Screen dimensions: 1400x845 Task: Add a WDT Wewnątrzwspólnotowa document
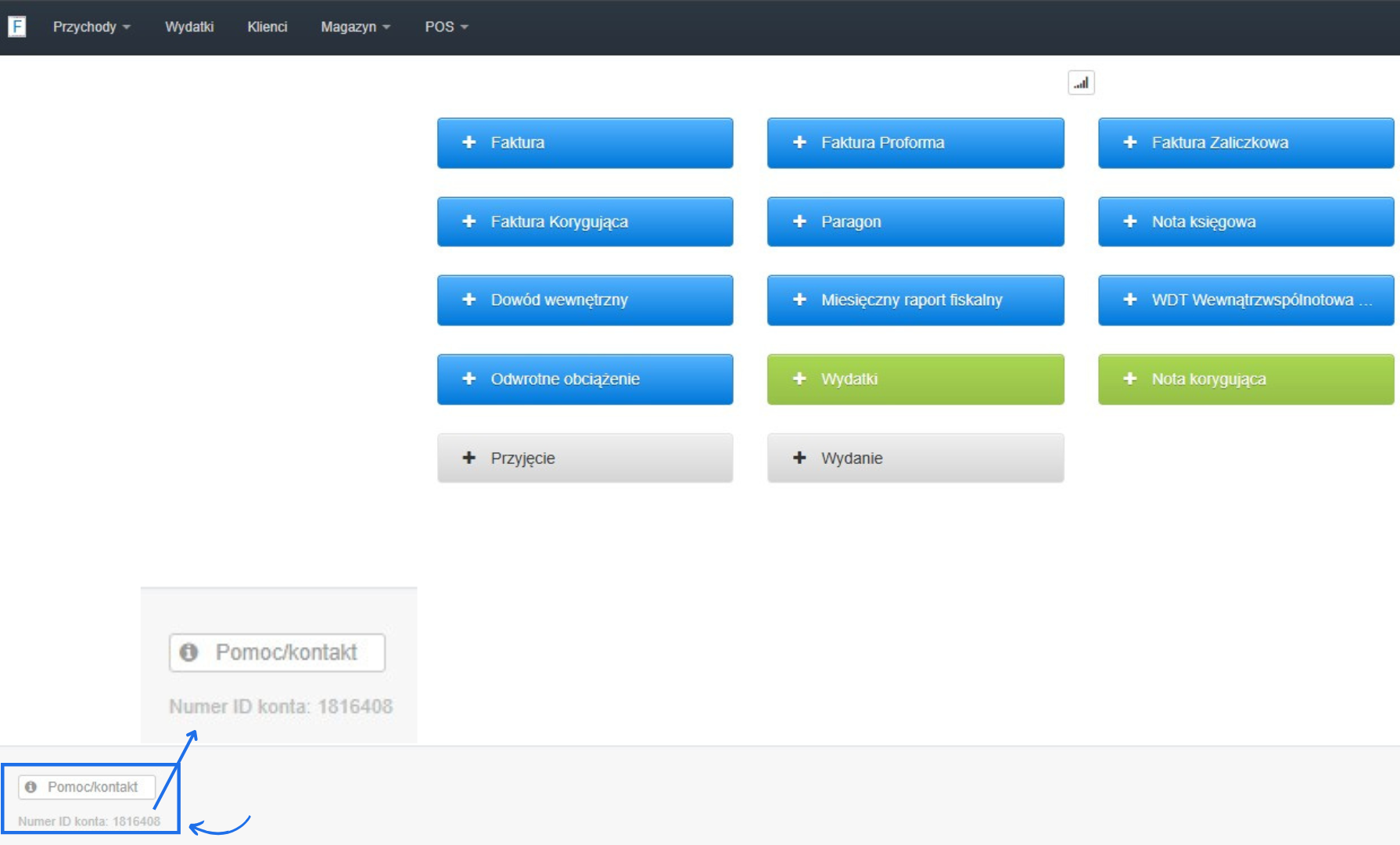click(1246, 300)
